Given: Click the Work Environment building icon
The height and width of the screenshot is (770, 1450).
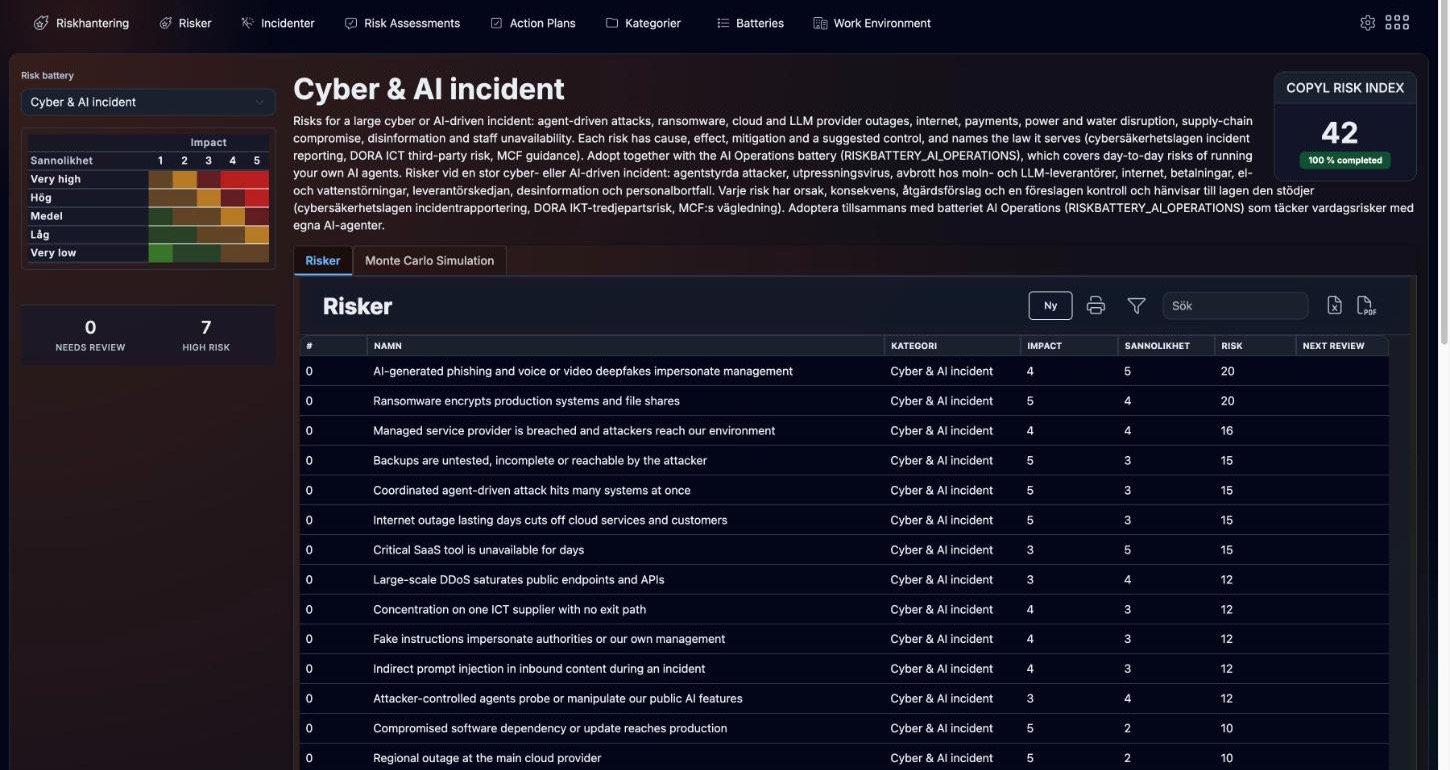Looking at the screenshot, I should pos(820,23).
